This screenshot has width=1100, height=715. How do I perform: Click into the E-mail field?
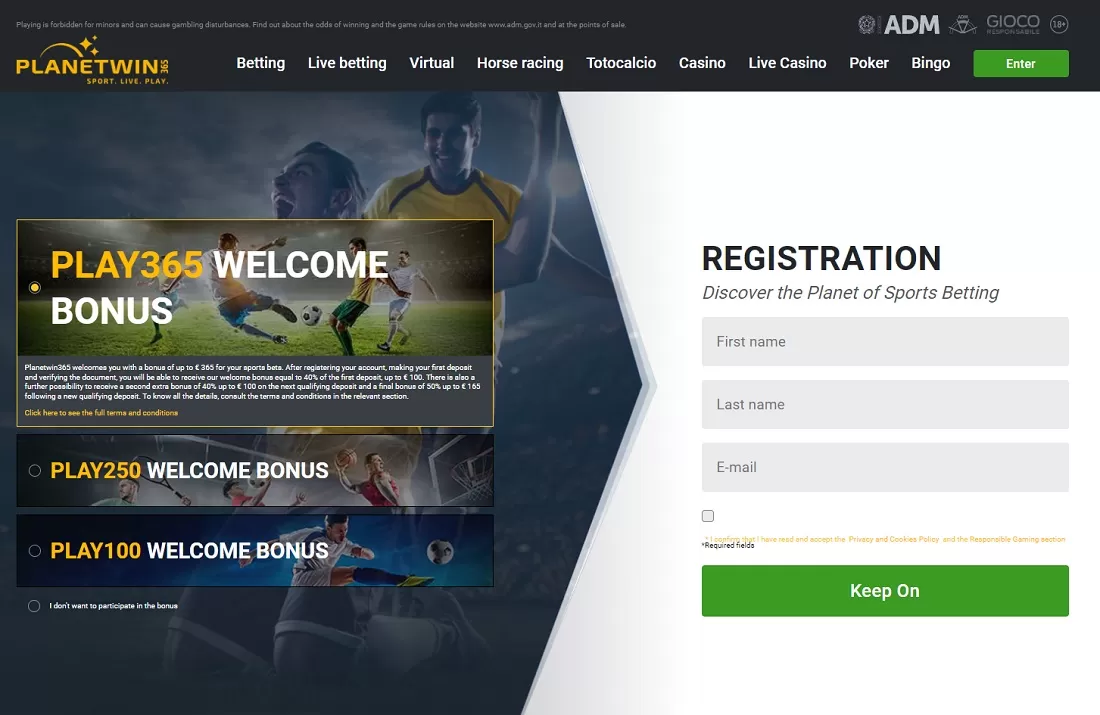pyautogui.click(x=885, y=467)
